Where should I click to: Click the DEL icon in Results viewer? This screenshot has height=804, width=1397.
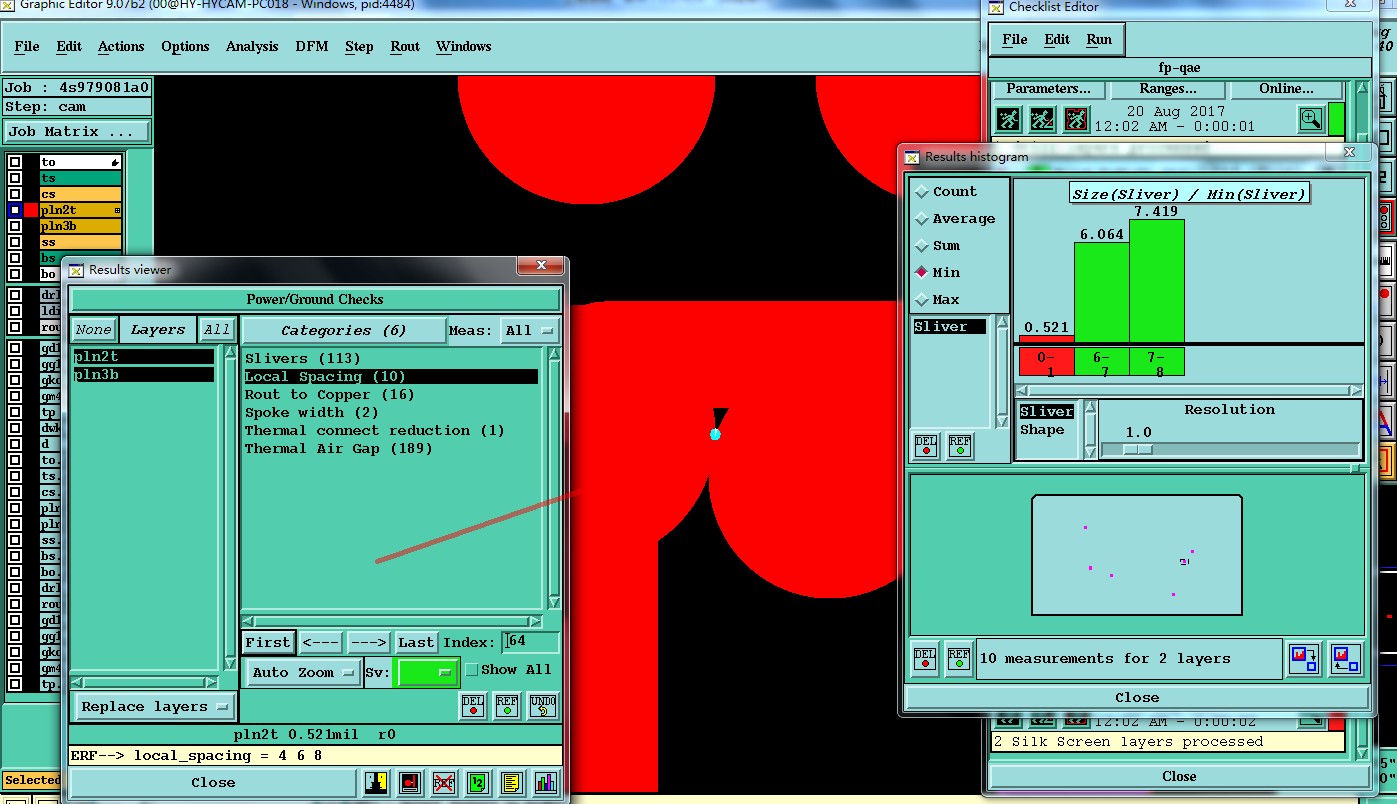coord(473,706)
